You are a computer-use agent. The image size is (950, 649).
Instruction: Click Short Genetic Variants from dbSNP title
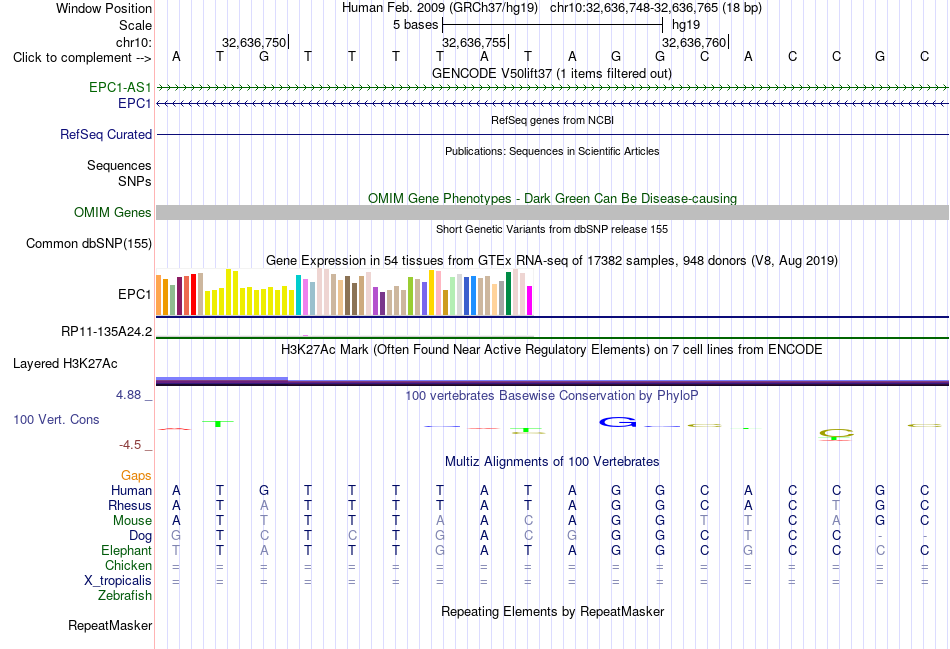(x=552, y=230)
